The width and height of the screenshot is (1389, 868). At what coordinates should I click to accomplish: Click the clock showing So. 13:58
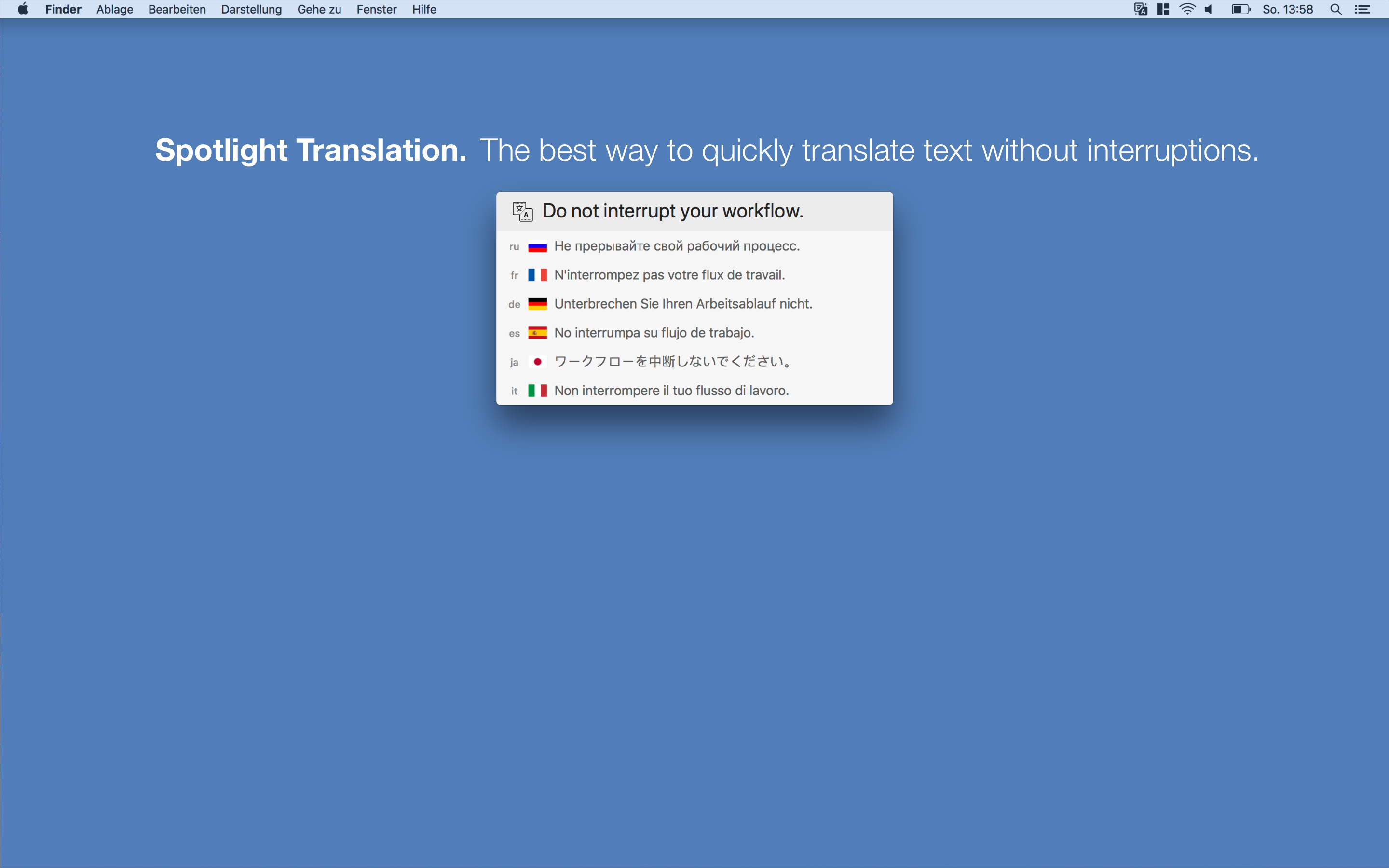pos(1287,9)
